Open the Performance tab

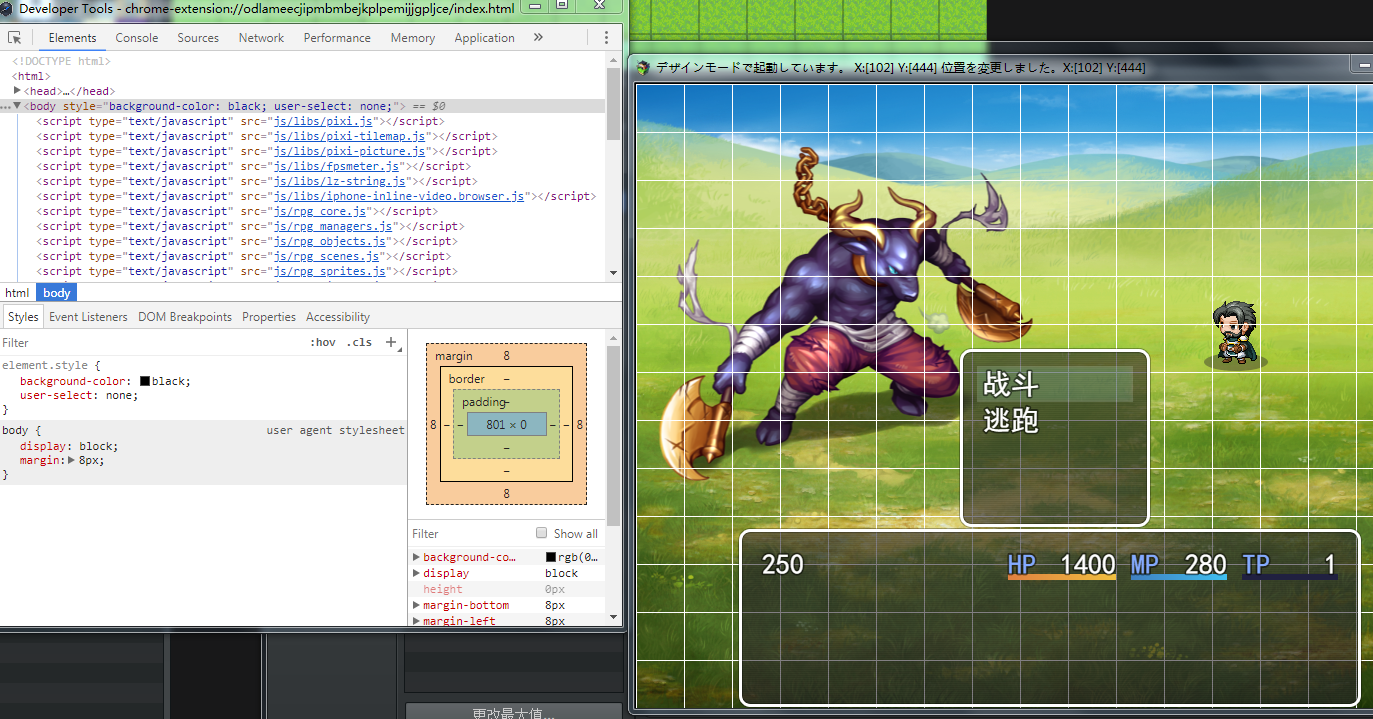(x=337, y=38)
